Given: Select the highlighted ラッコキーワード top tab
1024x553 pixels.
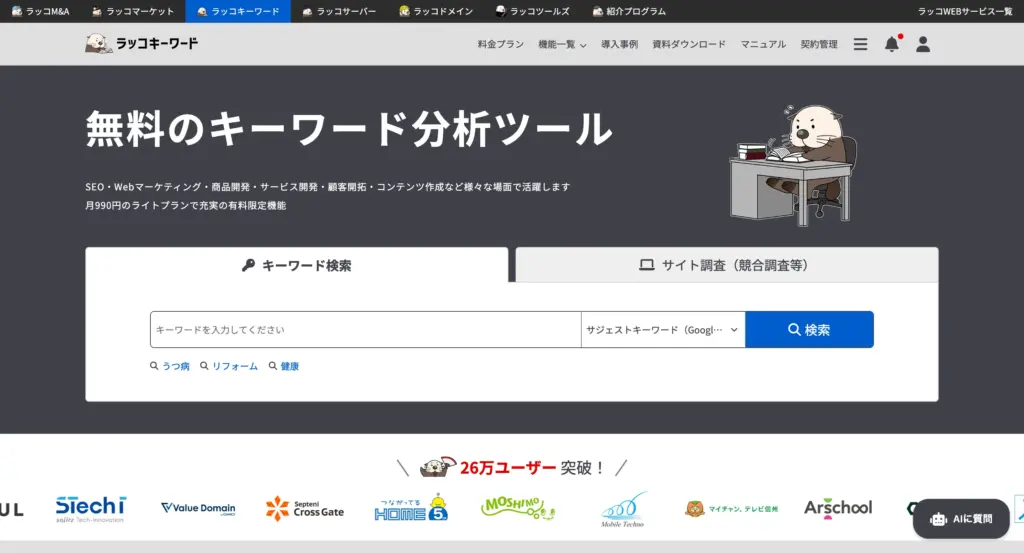Looking at the screenshot, I should [238, 11].
